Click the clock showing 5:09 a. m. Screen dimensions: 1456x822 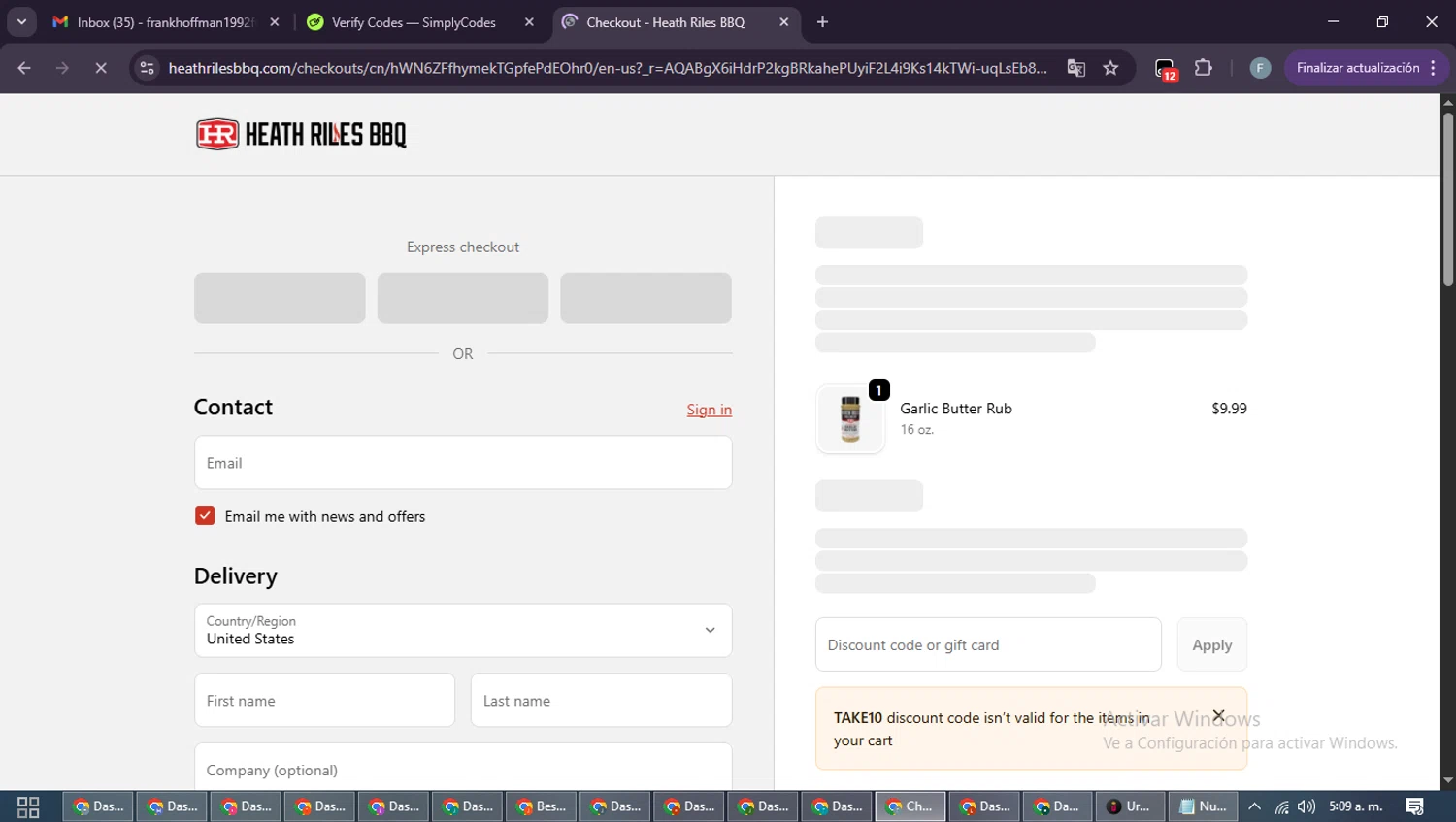pos(1356,806)
